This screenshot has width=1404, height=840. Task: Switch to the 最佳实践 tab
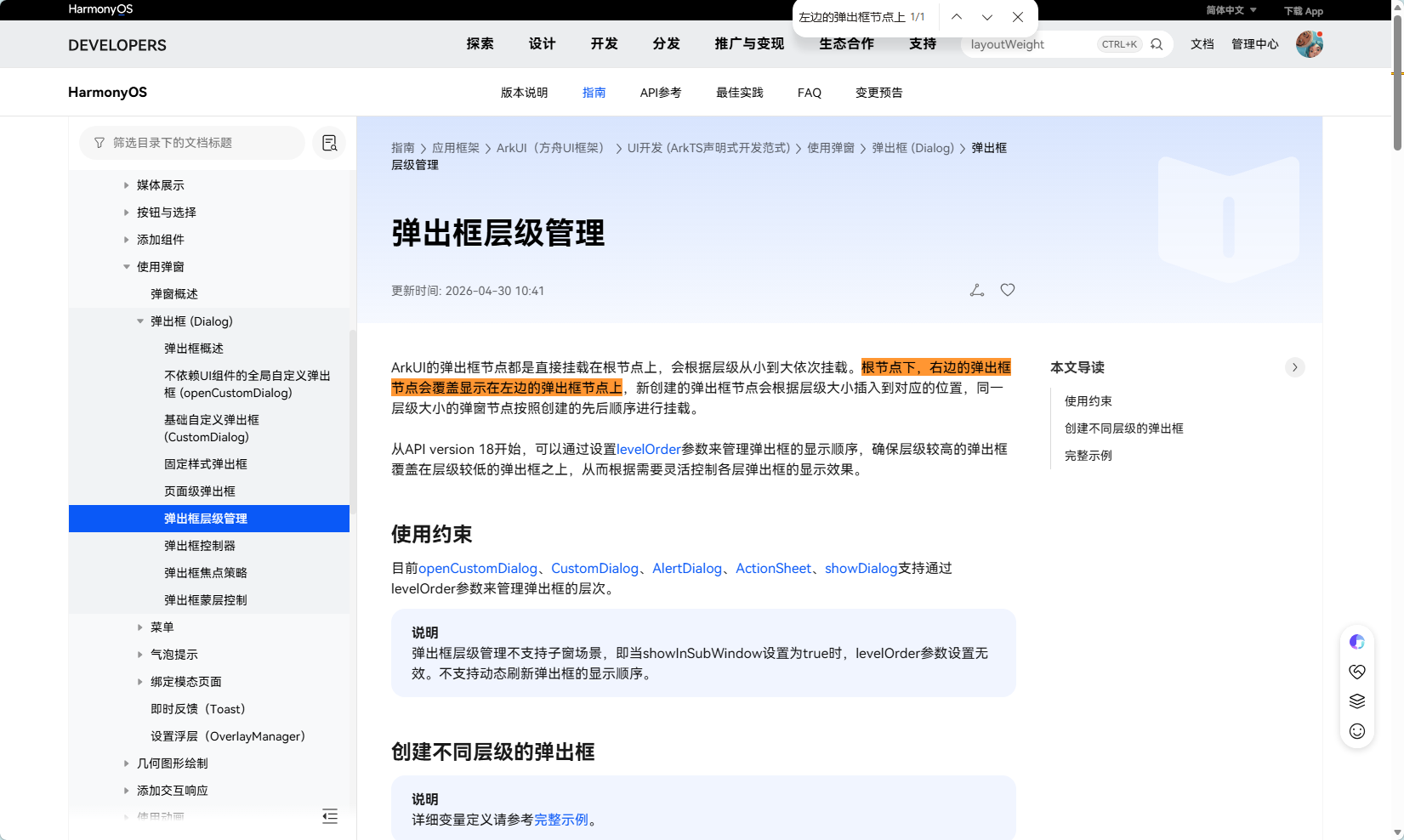(739, 93)
